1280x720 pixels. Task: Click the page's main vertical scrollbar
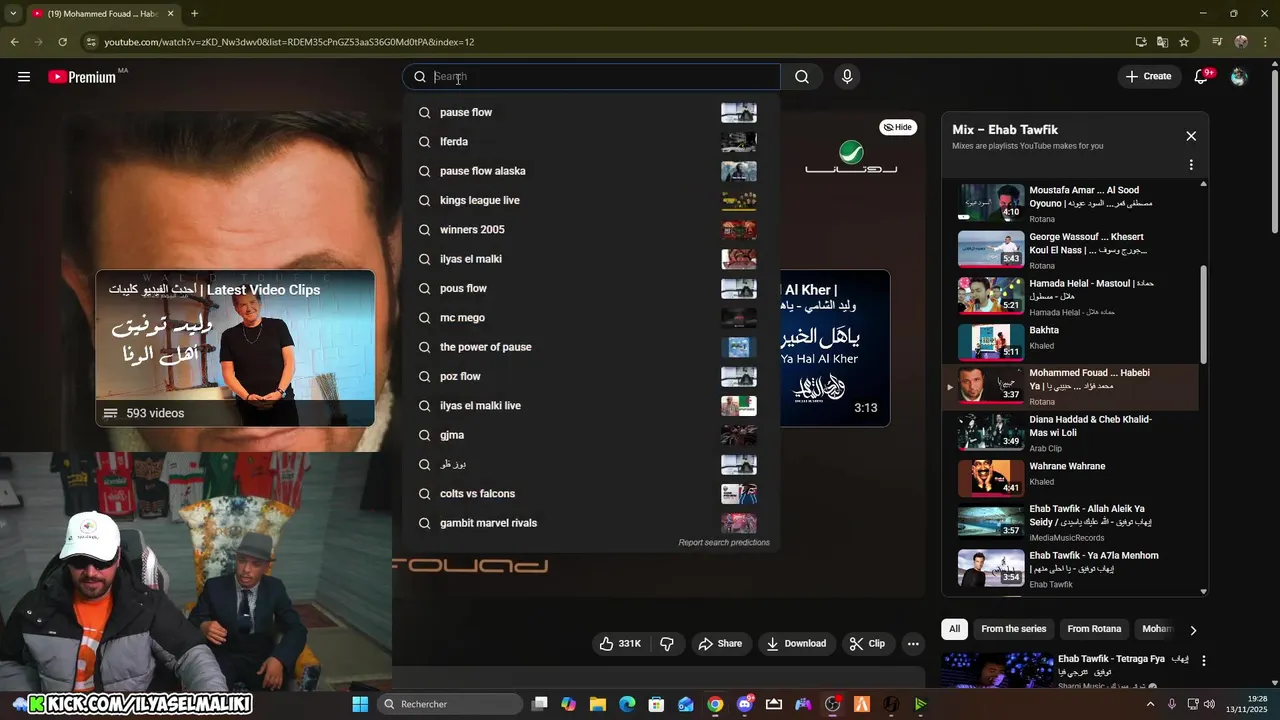point(1274,150)
